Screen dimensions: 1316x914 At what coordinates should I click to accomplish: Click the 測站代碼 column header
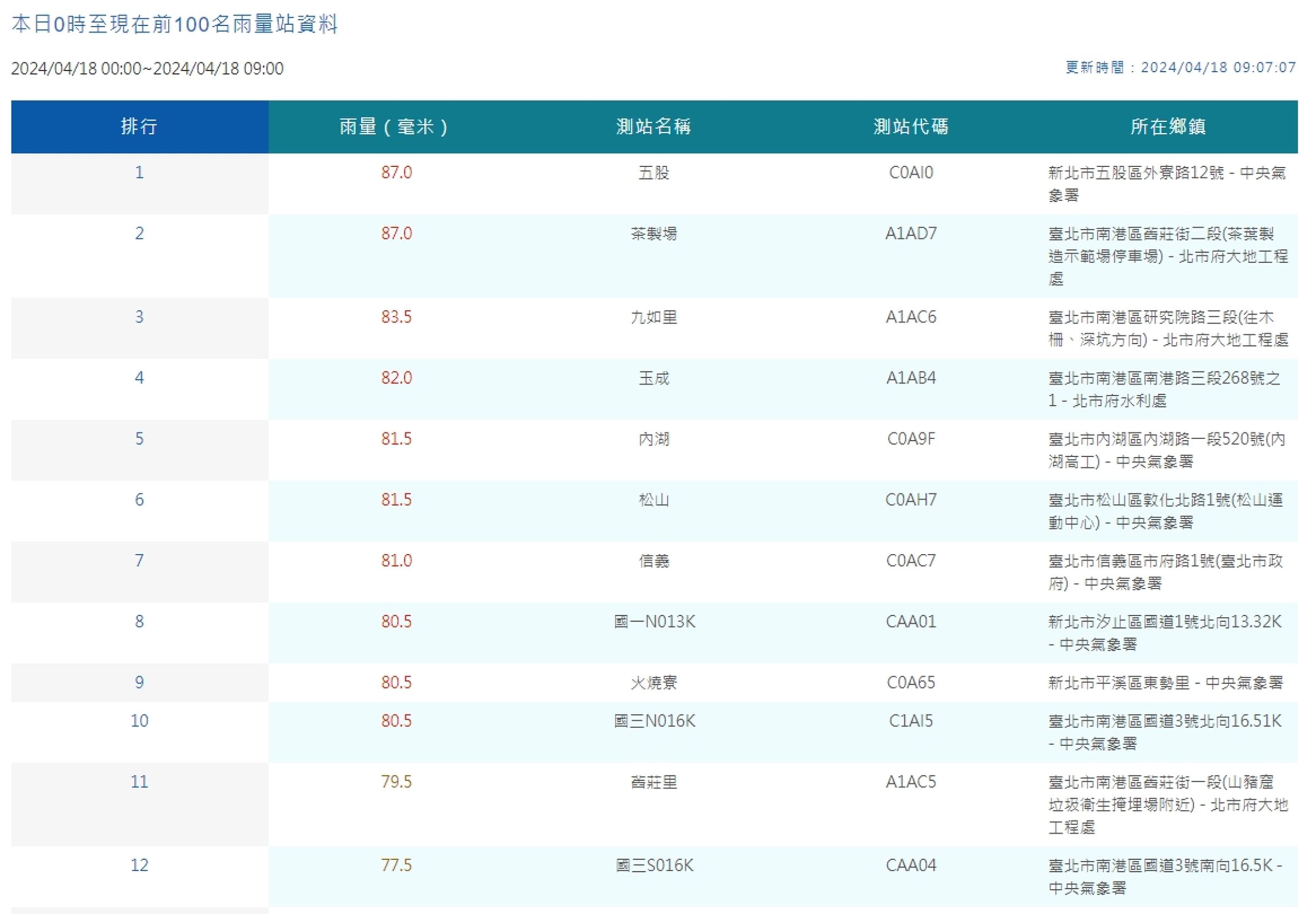[x=911, y=127]
